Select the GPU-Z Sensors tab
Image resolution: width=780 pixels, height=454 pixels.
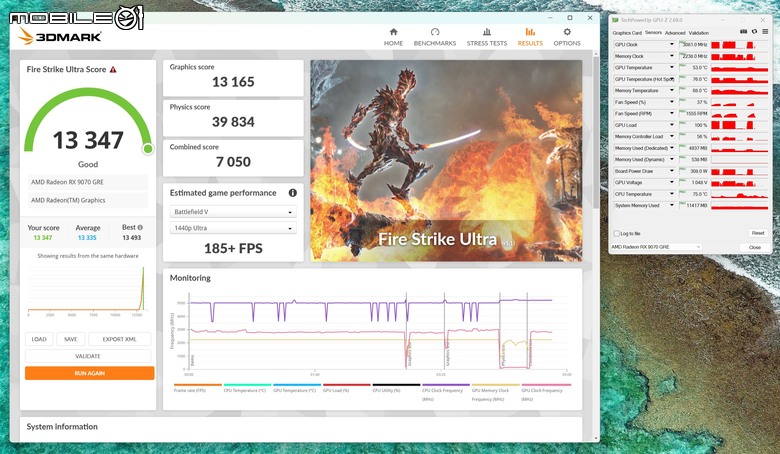tap(653, 33)
